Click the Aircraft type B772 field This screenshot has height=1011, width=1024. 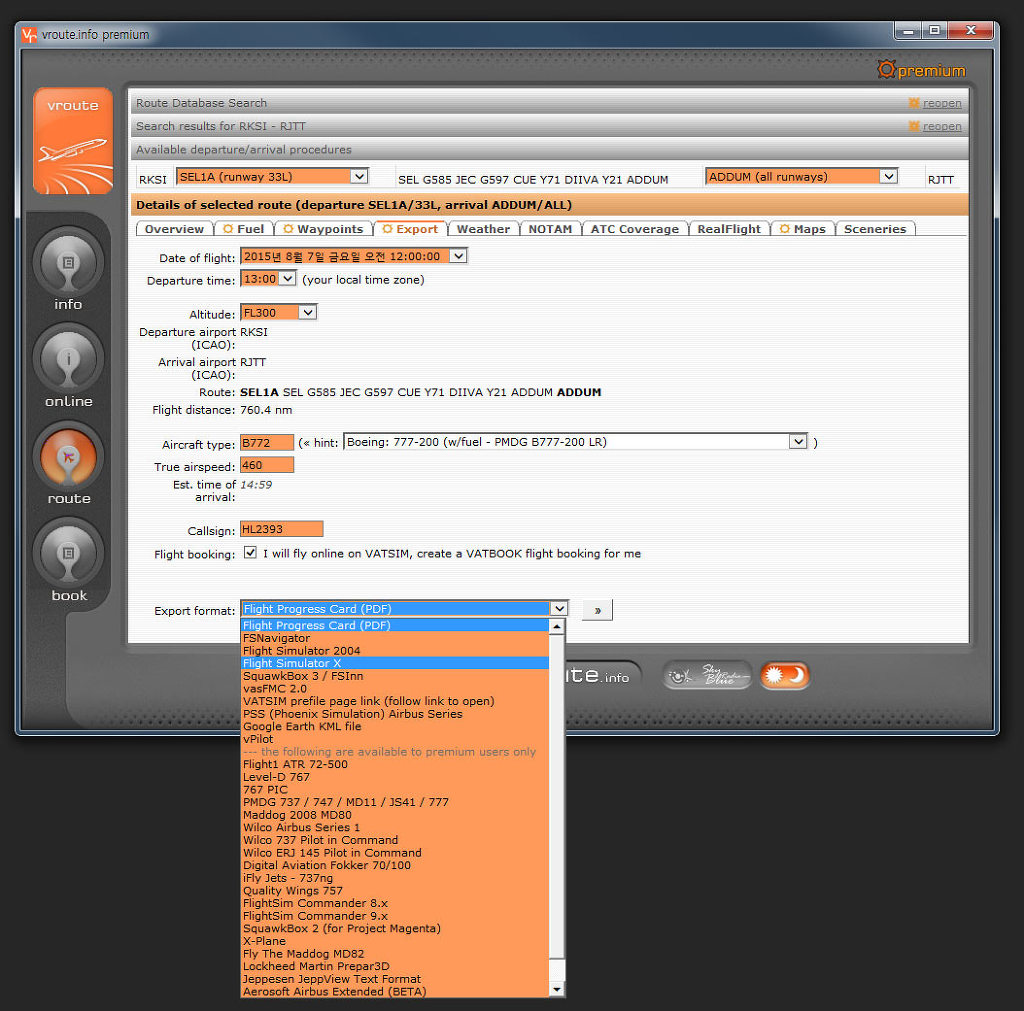pyautogui.click(x=267, y=442)
